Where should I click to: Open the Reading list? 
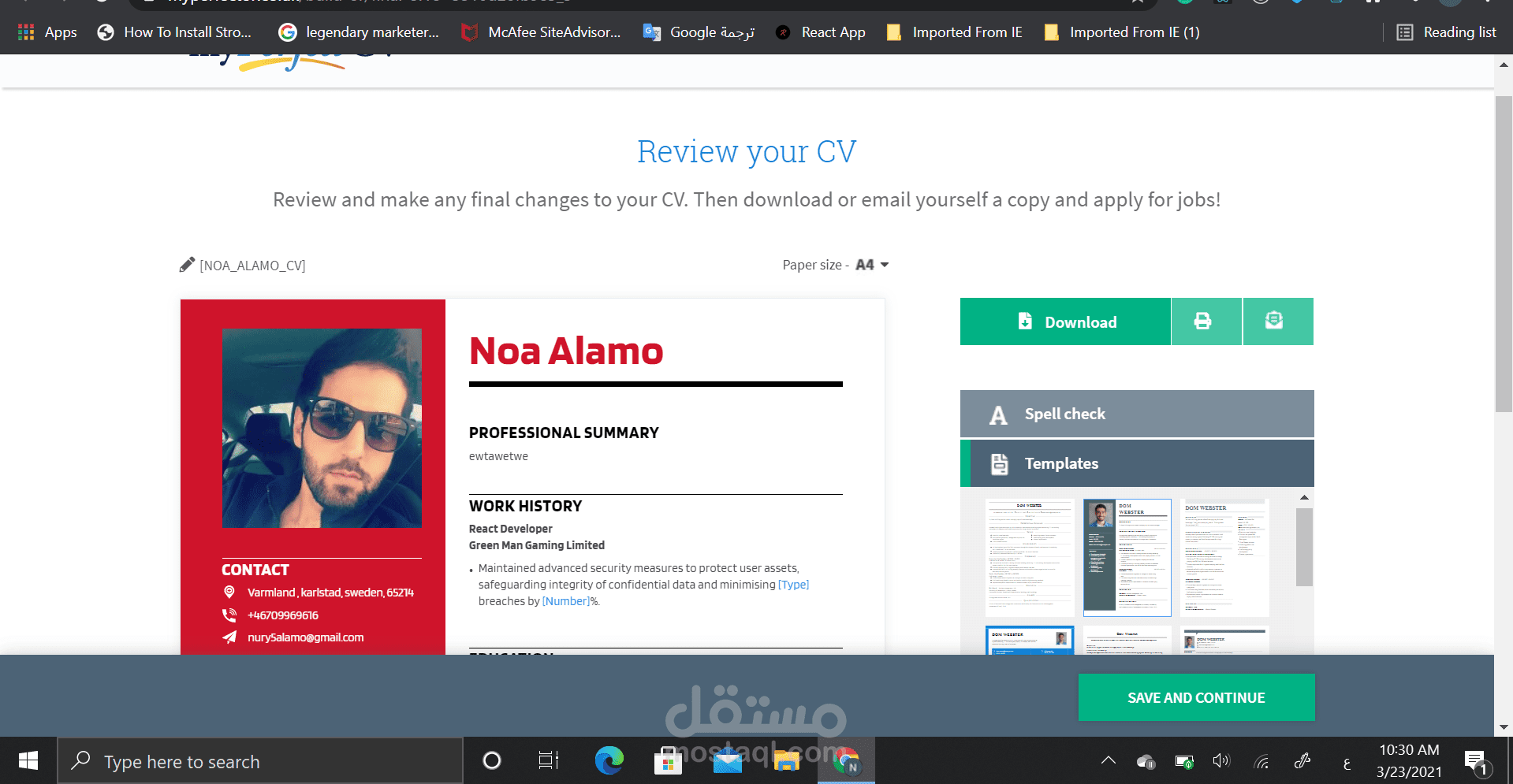pyautogui.click(x=1446, y=32)
